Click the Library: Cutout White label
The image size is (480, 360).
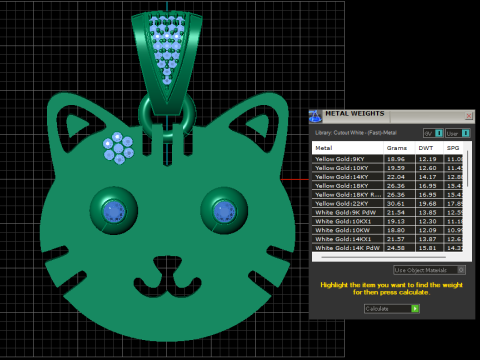pyautogui.click(x=356, y=133)
